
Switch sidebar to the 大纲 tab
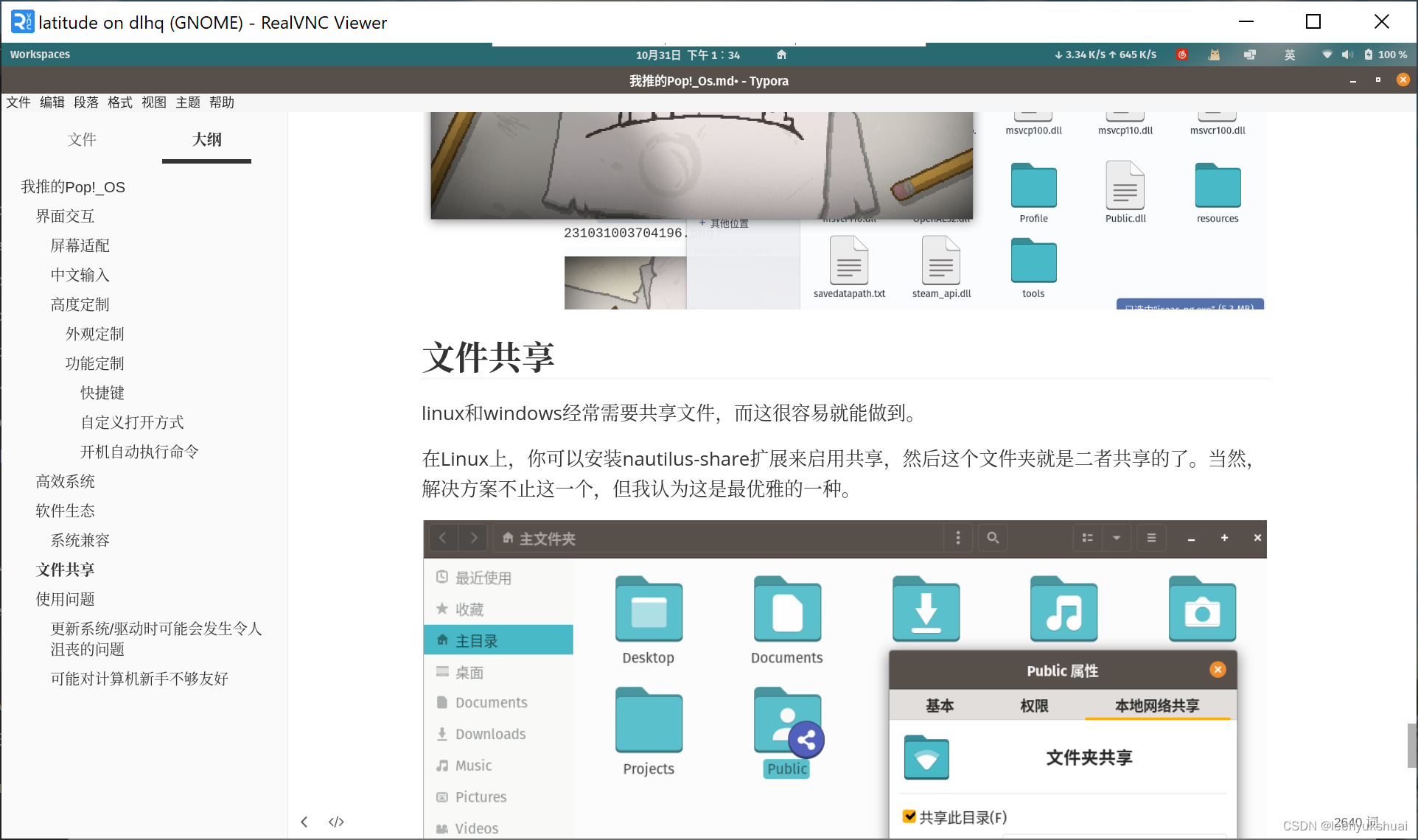(x=206, y=139)
